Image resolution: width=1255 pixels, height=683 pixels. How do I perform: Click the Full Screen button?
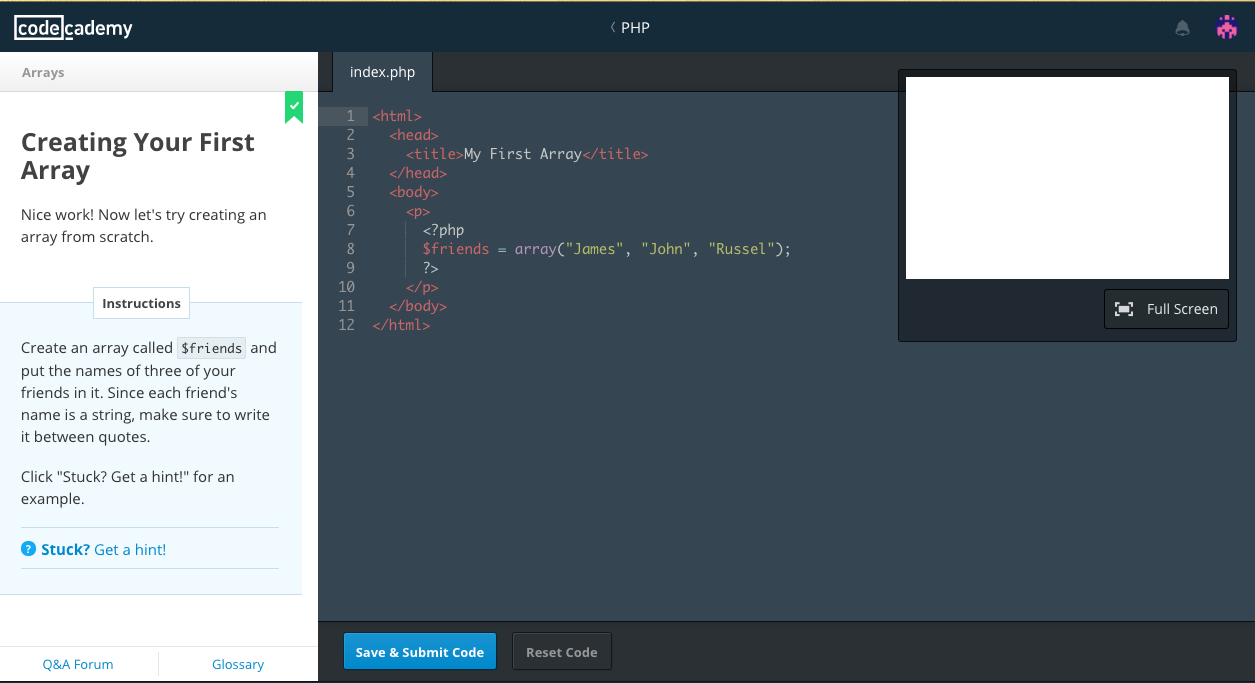pyautogui.click(x=1166, y=309)
